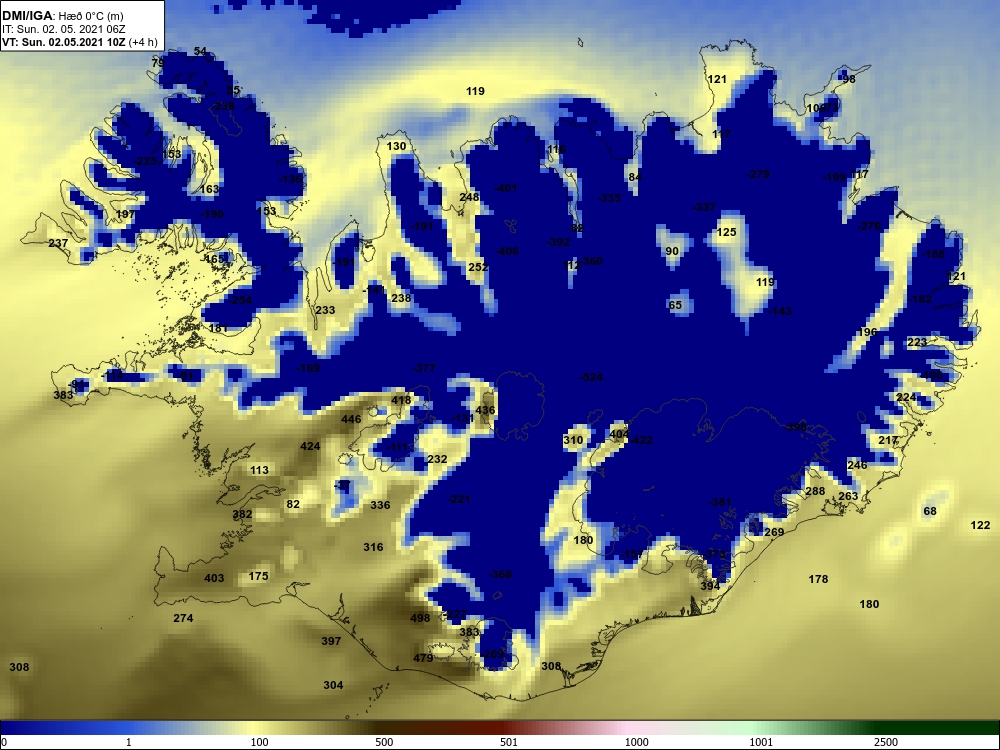
Task: Click the map value 446
Action: (351, 419)
